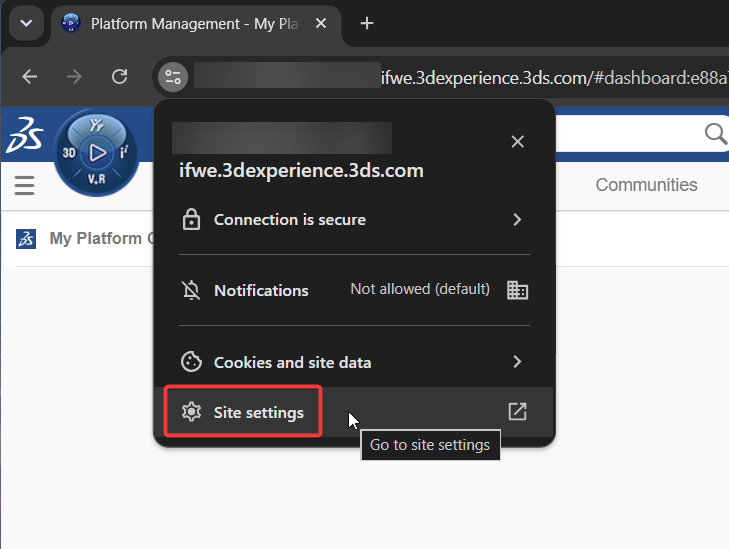Click the search magnifier icon
Image resolution: width=729 pixels, height=549 pixels.
(716, 134)
